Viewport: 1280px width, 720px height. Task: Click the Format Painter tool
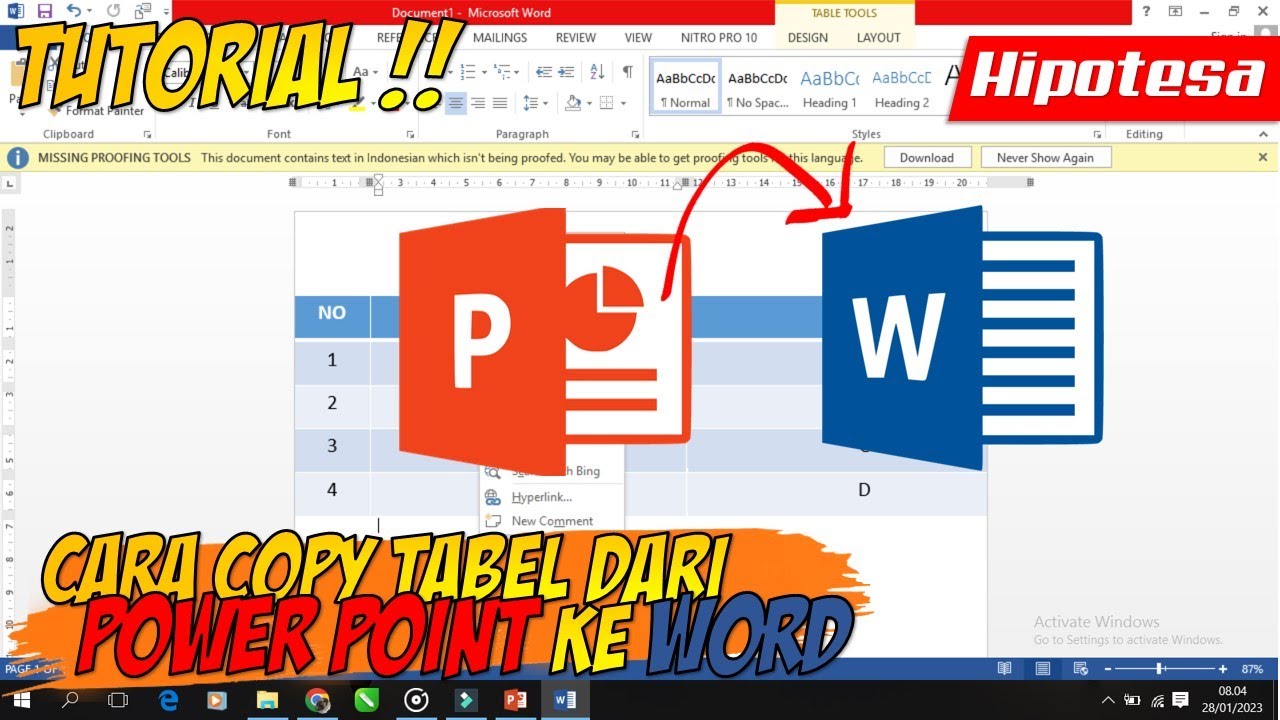[x=97, y=111]
